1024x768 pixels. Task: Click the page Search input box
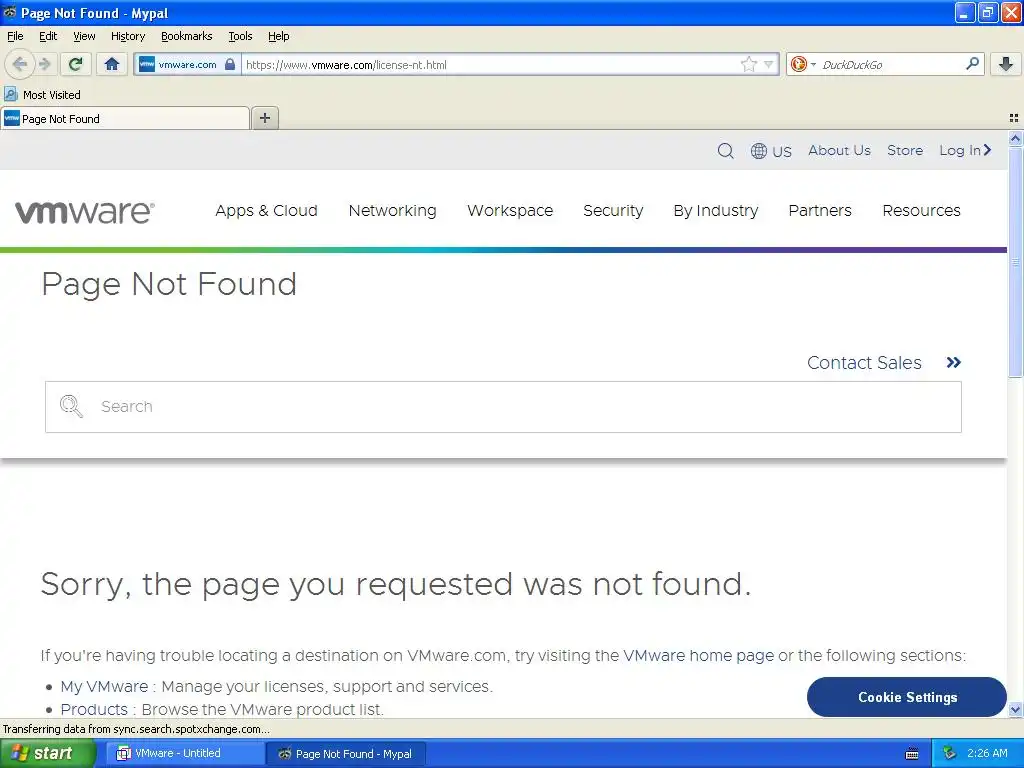point(503,407)
